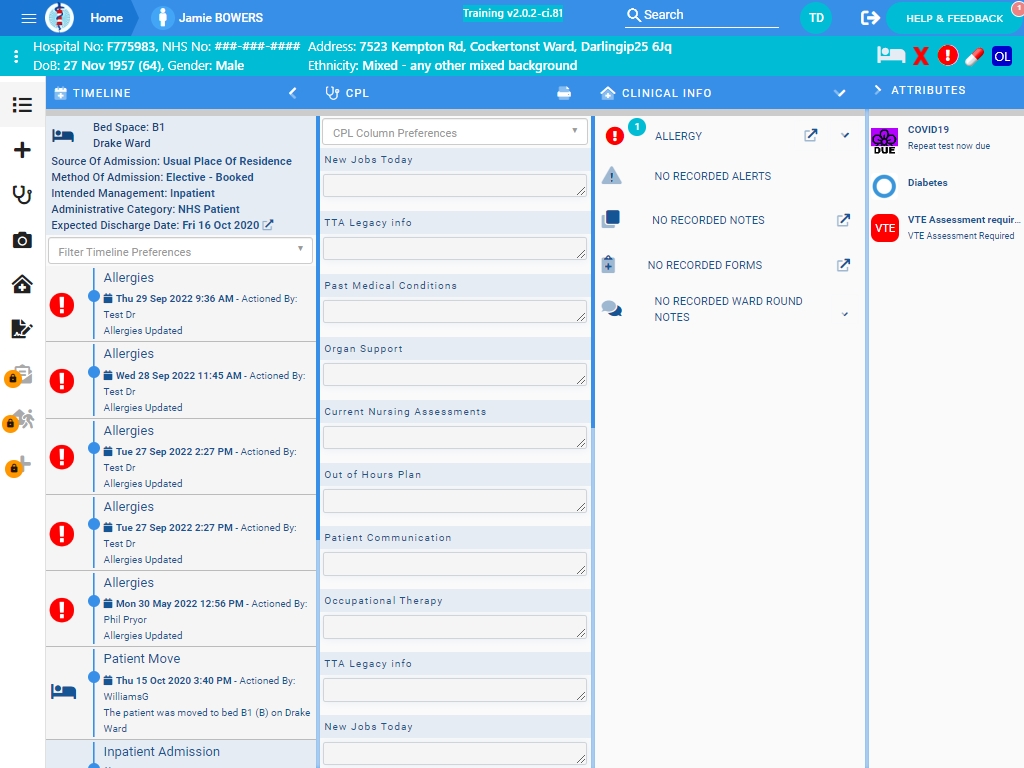1024x768 pixels.
Task: Click the red X banner icon
Action: [921, 56]
